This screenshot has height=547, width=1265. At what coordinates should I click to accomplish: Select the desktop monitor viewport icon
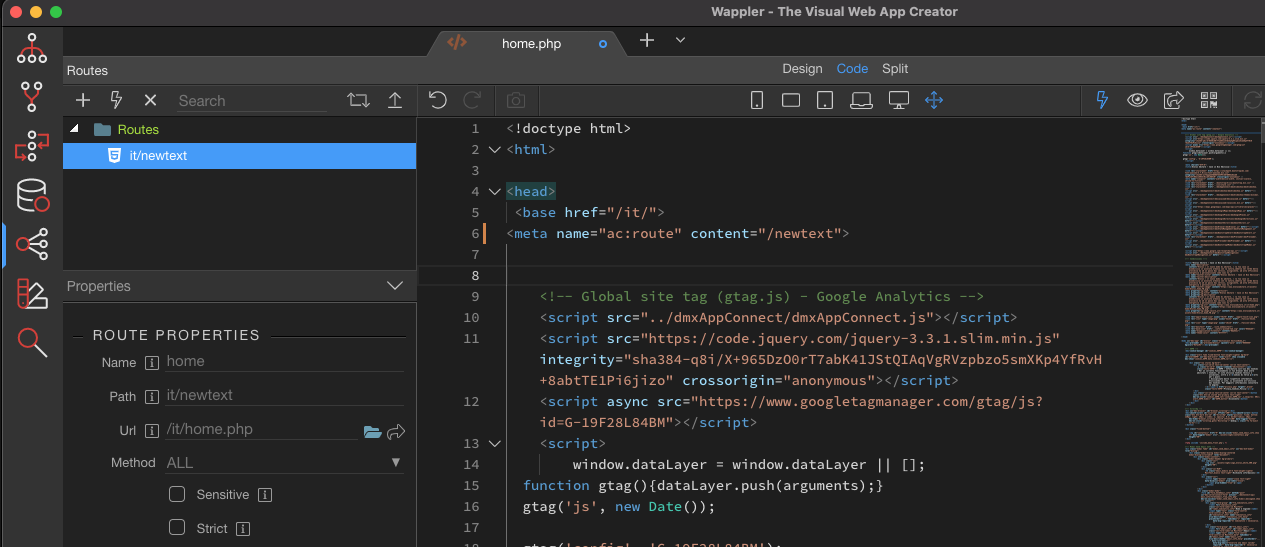(x=899, y=100)
